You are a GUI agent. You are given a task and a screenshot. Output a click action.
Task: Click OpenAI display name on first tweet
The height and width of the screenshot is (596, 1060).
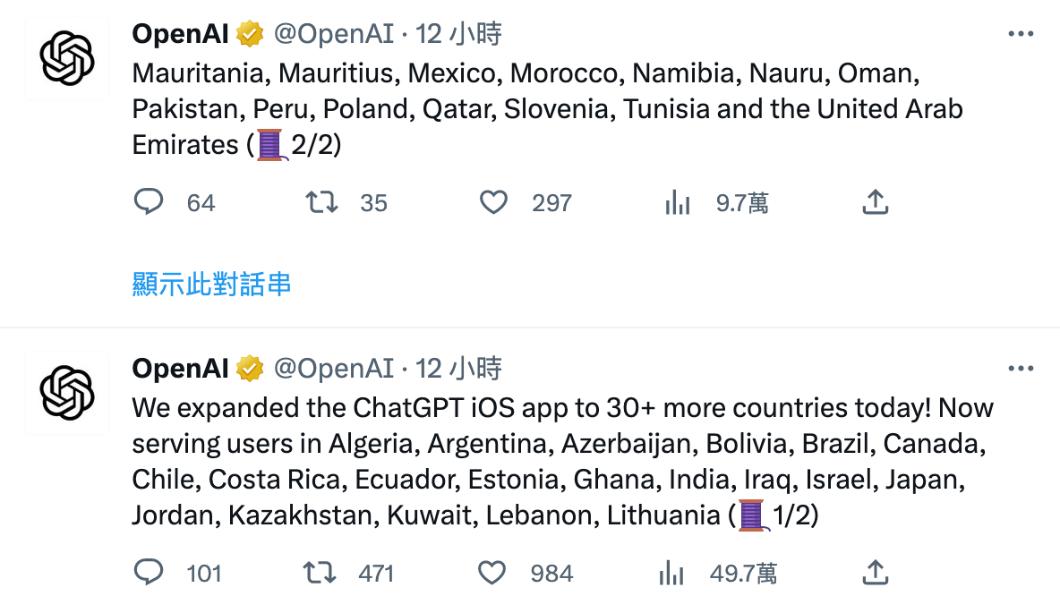[x=180, y=35]
